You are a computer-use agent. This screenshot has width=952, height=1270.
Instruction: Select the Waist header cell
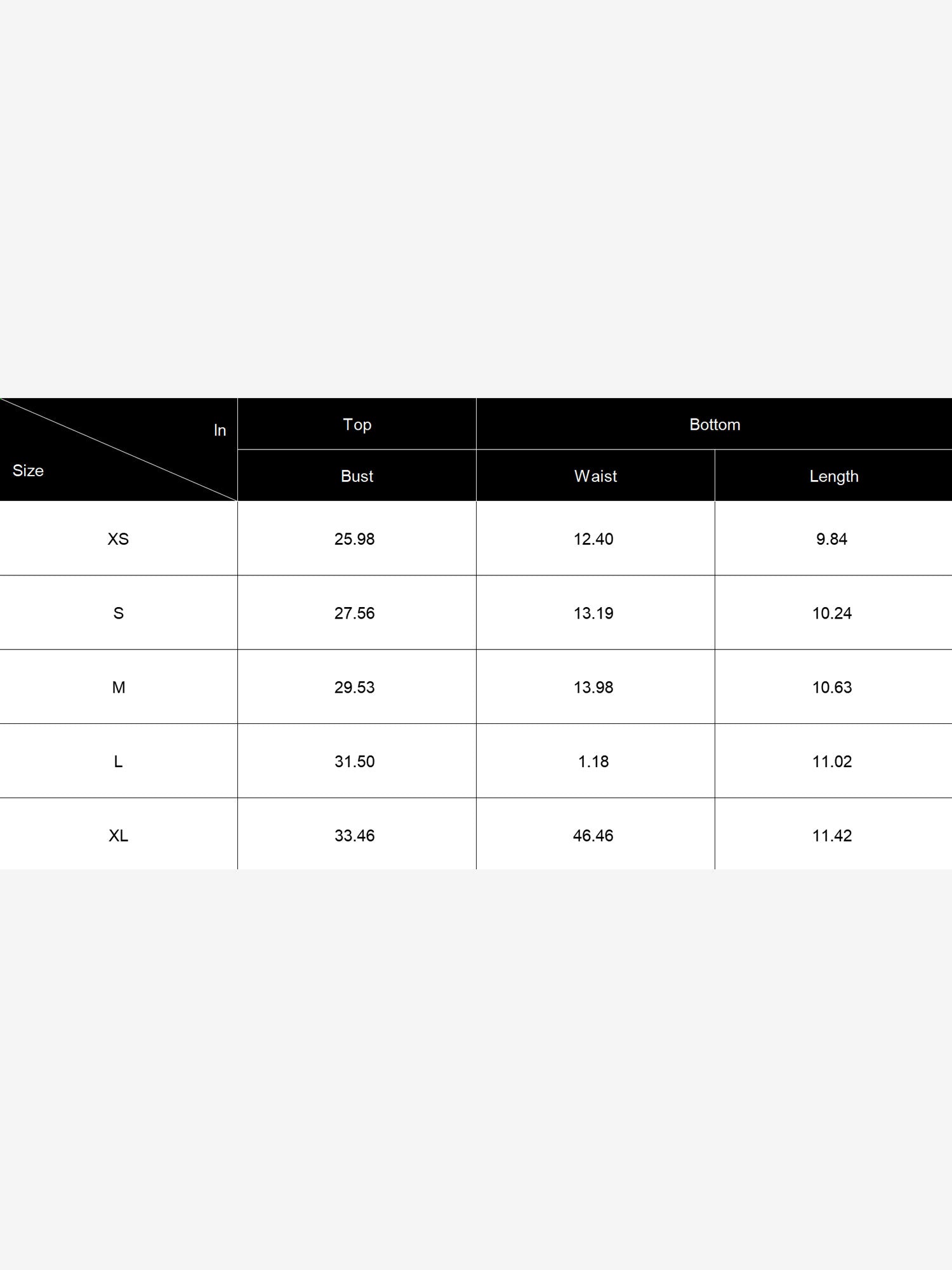(595, 476)
